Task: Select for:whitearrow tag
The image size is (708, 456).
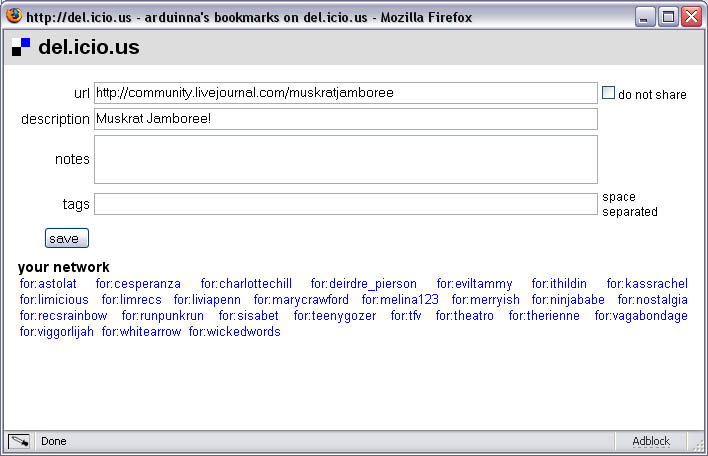Action: (141, 332)
